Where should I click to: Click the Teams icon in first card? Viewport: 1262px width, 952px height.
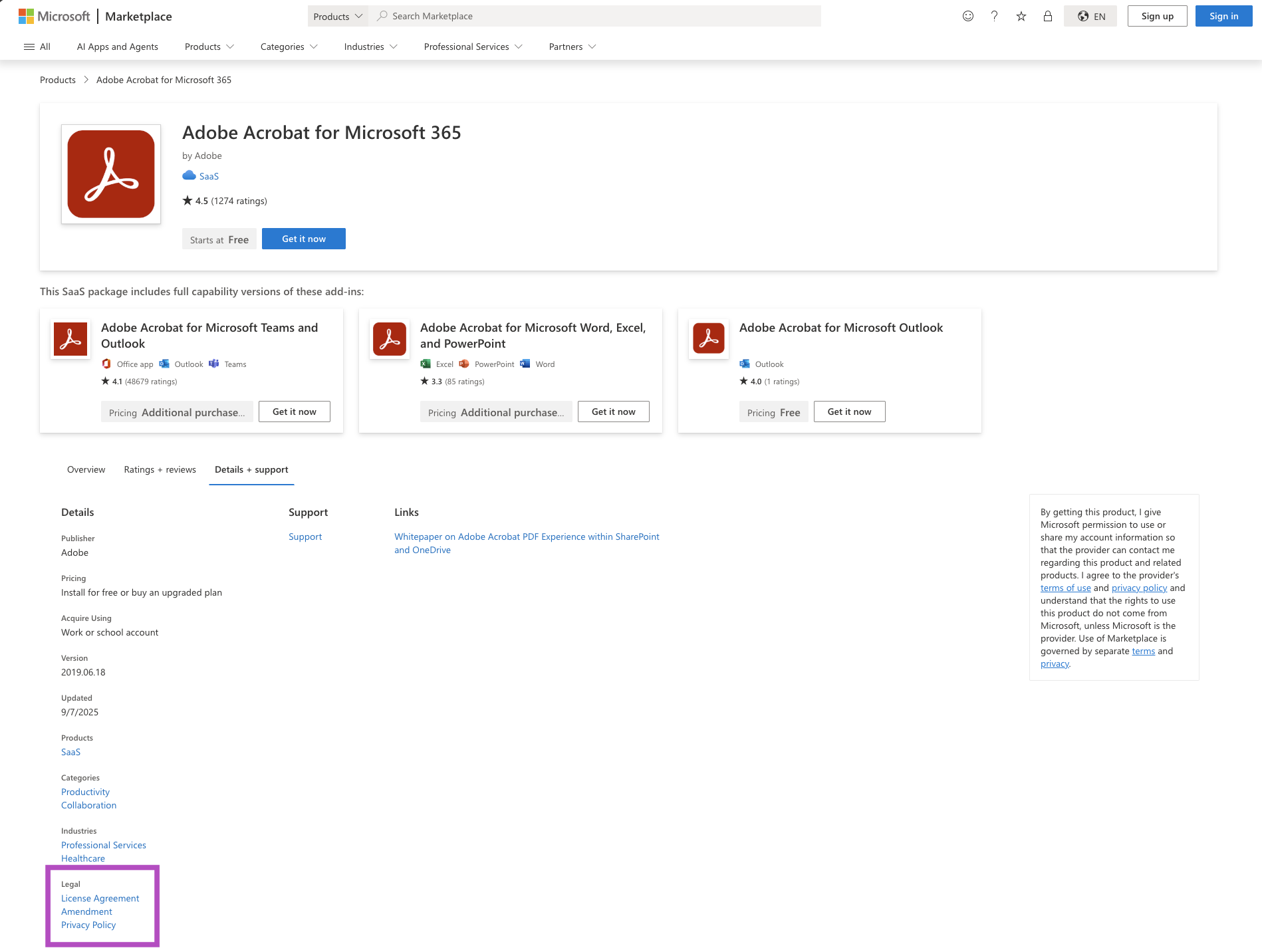click(x=213, y=364)
